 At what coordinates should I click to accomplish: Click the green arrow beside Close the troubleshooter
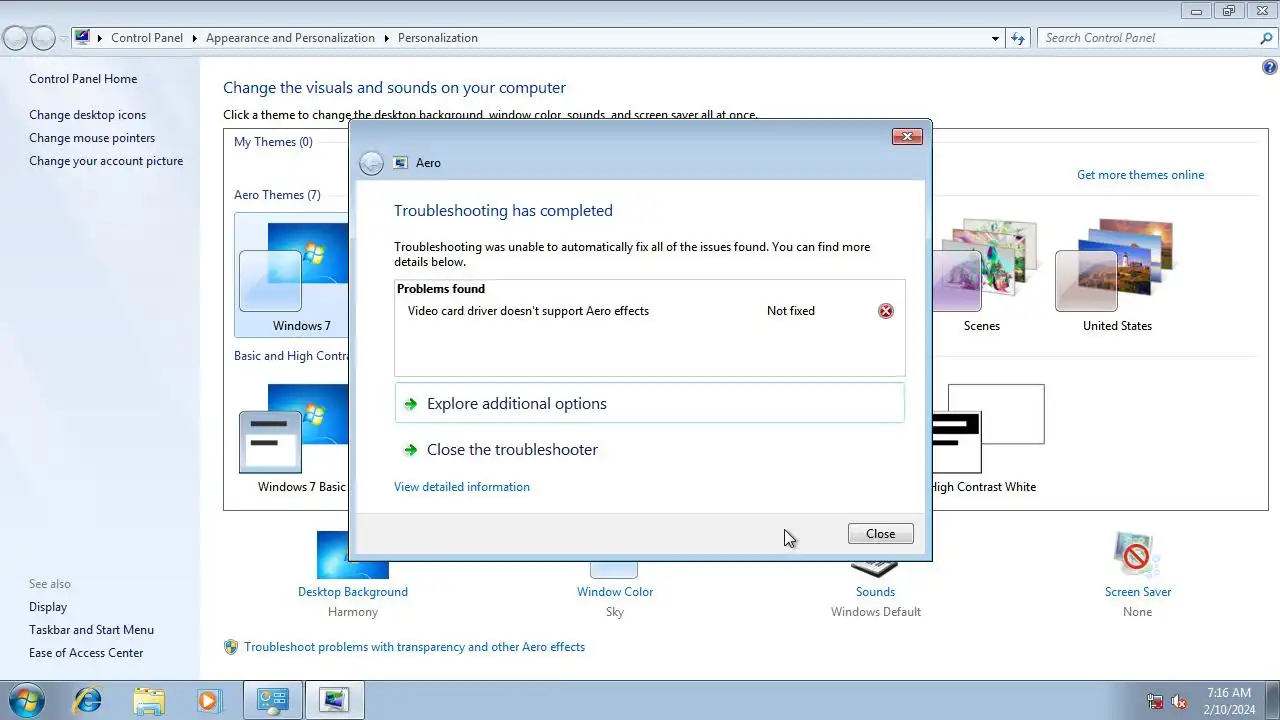pyautogui.click(x=410, y=450)
